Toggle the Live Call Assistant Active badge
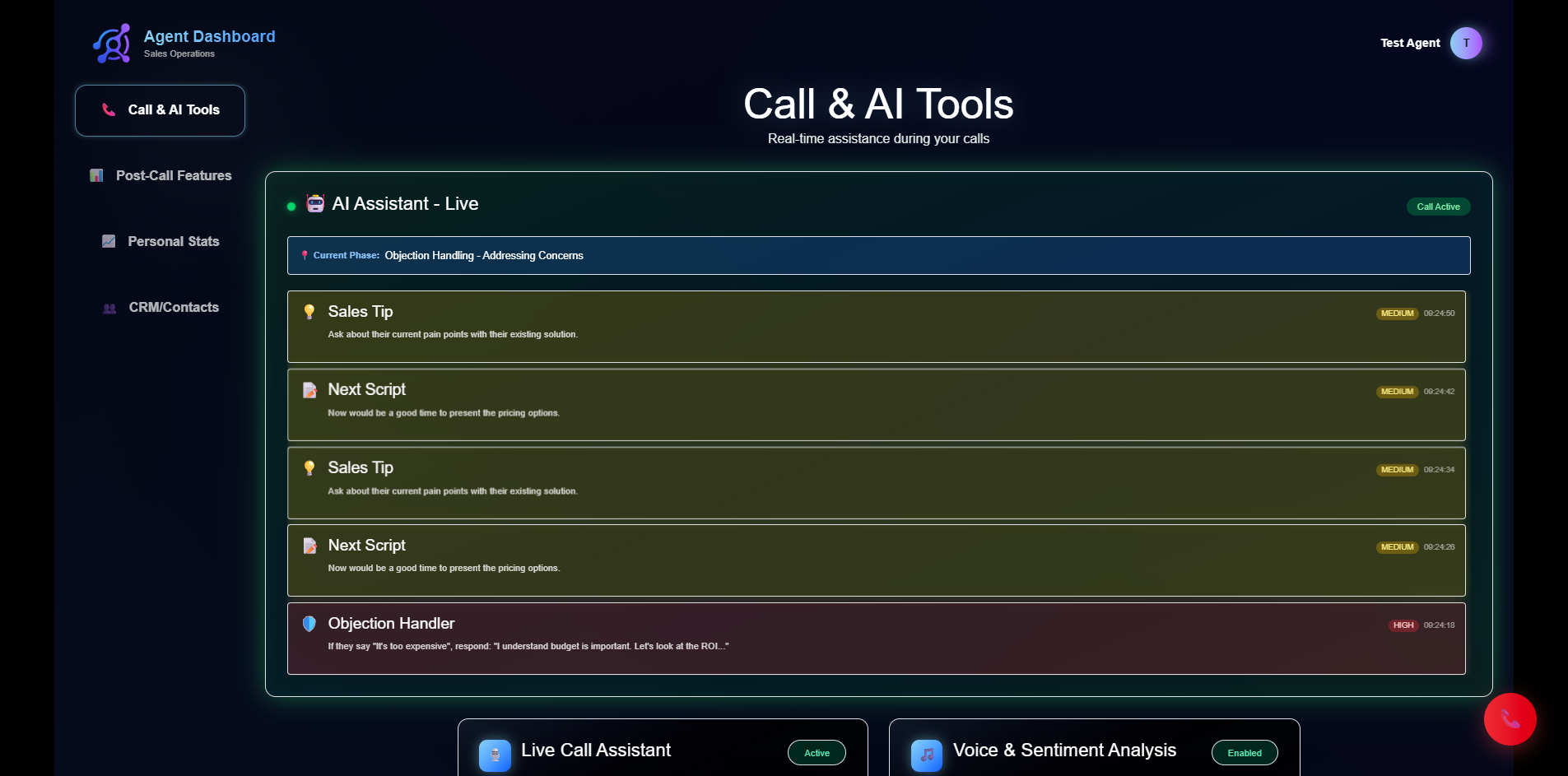The width and height of the screenshot is (1568, 776). point(816,753)
